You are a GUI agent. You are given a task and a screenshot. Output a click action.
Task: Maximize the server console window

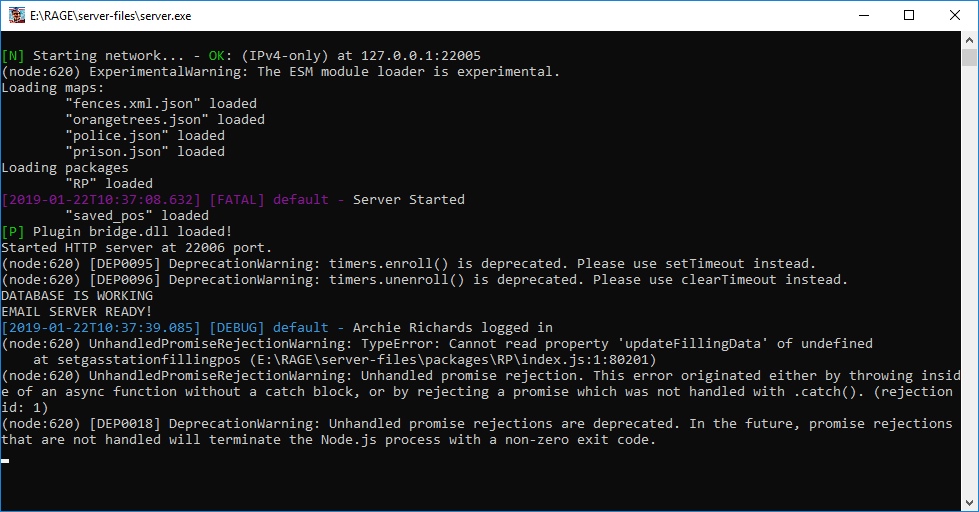coord(909,15)
